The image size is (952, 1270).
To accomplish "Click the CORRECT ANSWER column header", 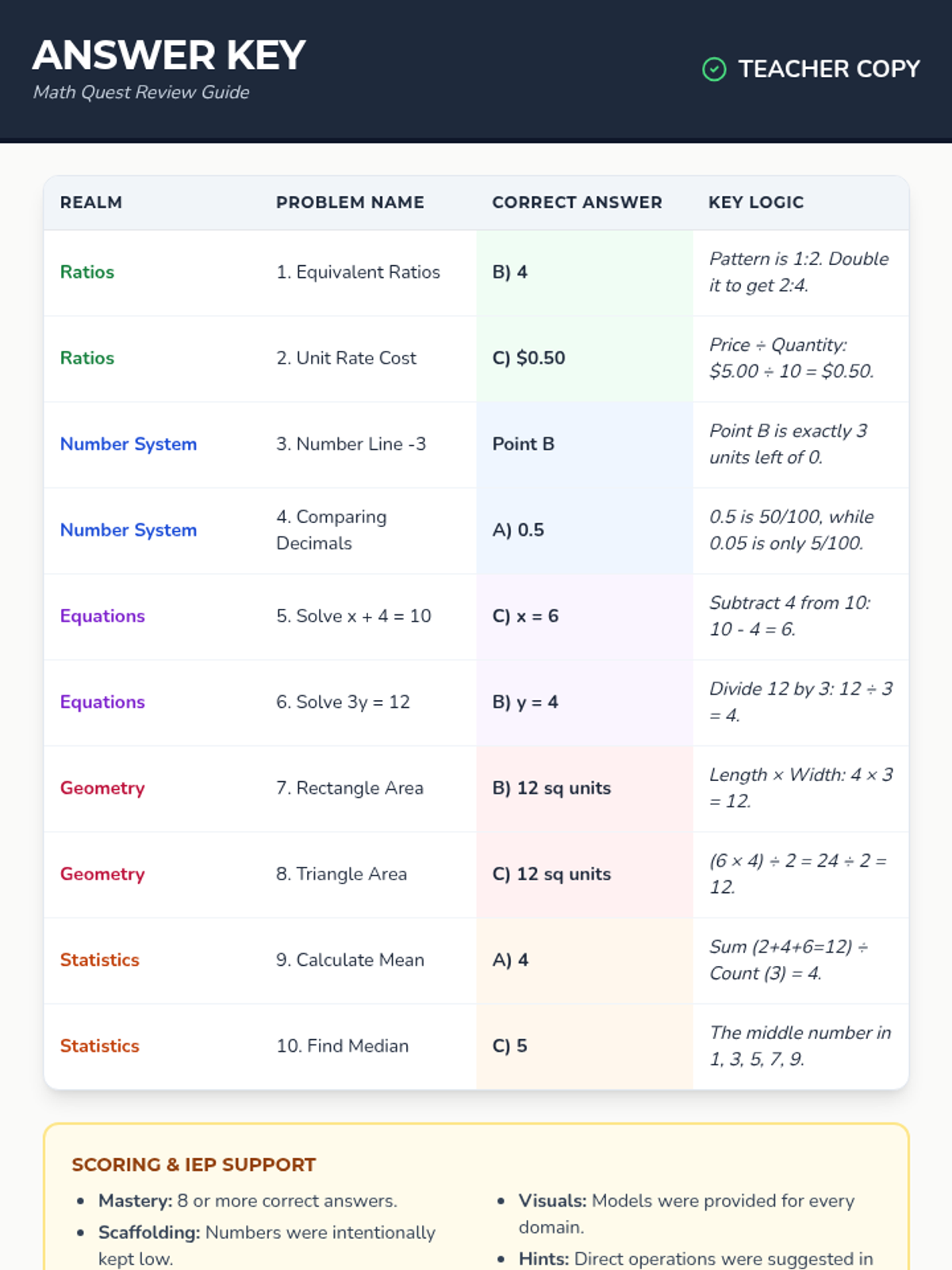I will (x=577, y=202).
